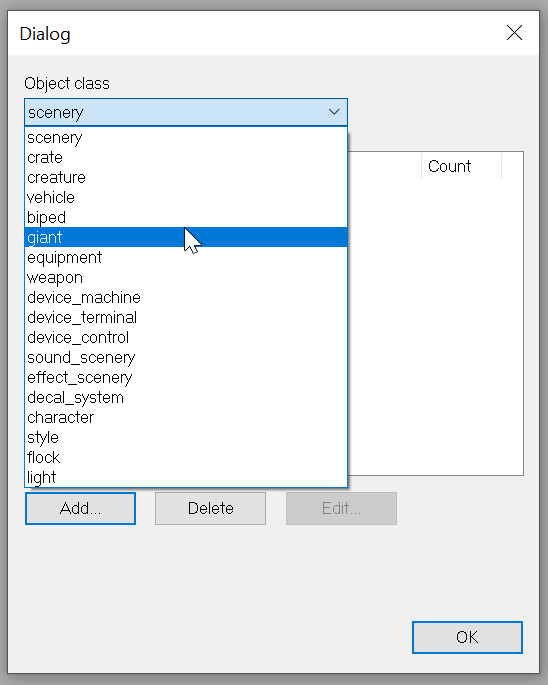Choose device_machine in the dropdown
Image resolution: width=548 pixels, height=685 pixels.
186,298
